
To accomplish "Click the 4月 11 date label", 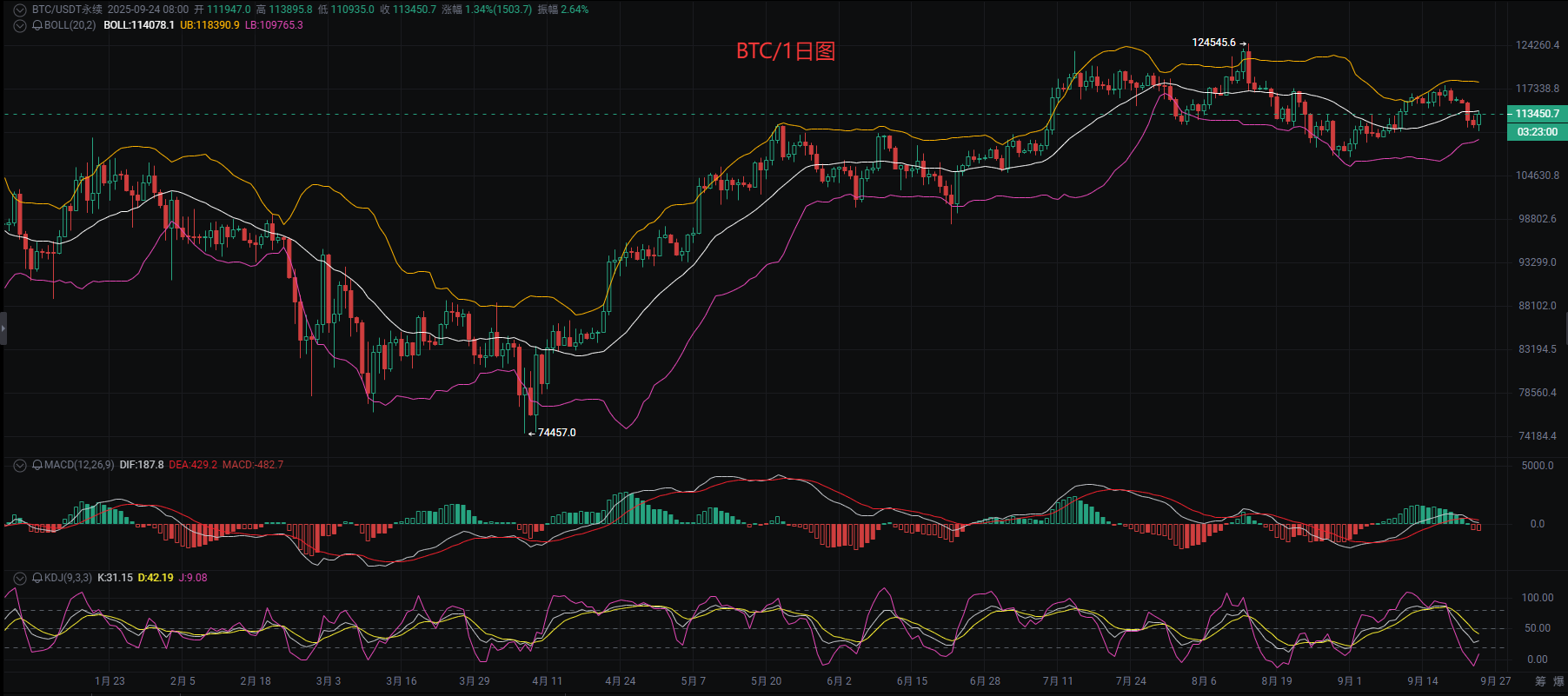I will 548,681.
